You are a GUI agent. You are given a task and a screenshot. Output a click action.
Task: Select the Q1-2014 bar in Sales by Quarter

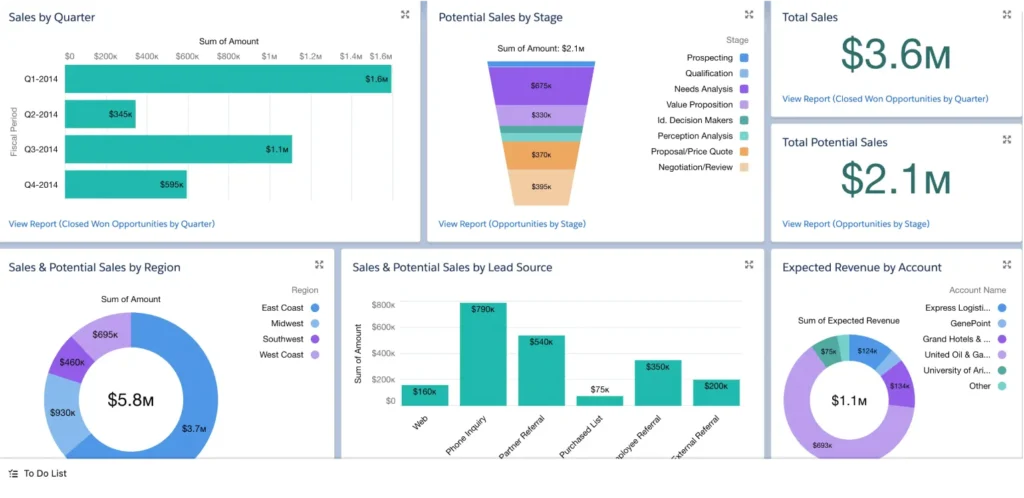[x=228, y=79]
